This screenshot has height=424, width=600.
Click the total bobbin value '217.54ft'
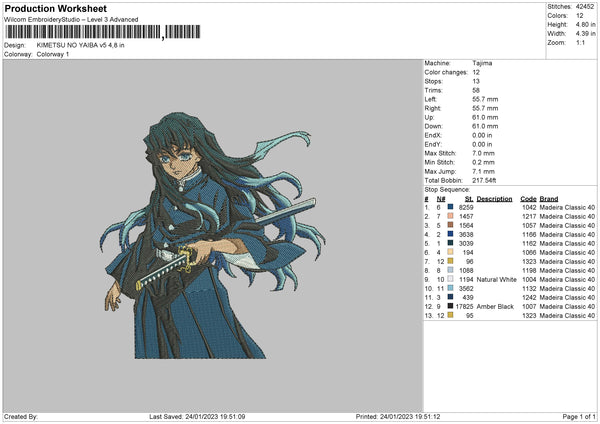pyautogui.click(x=484, y=181)
